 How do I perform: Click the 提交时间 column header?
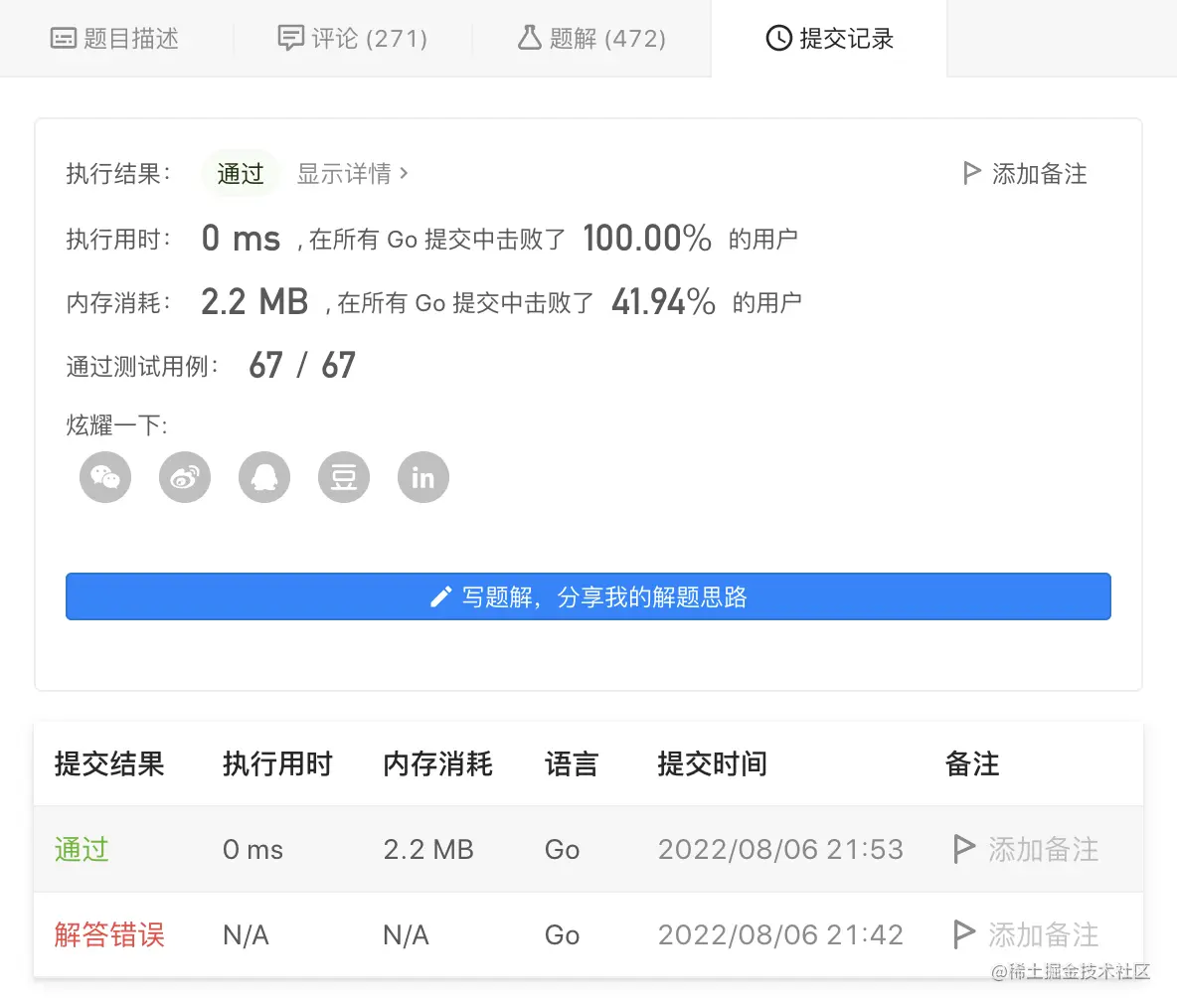pyautogui.click(x=713, y=764)
